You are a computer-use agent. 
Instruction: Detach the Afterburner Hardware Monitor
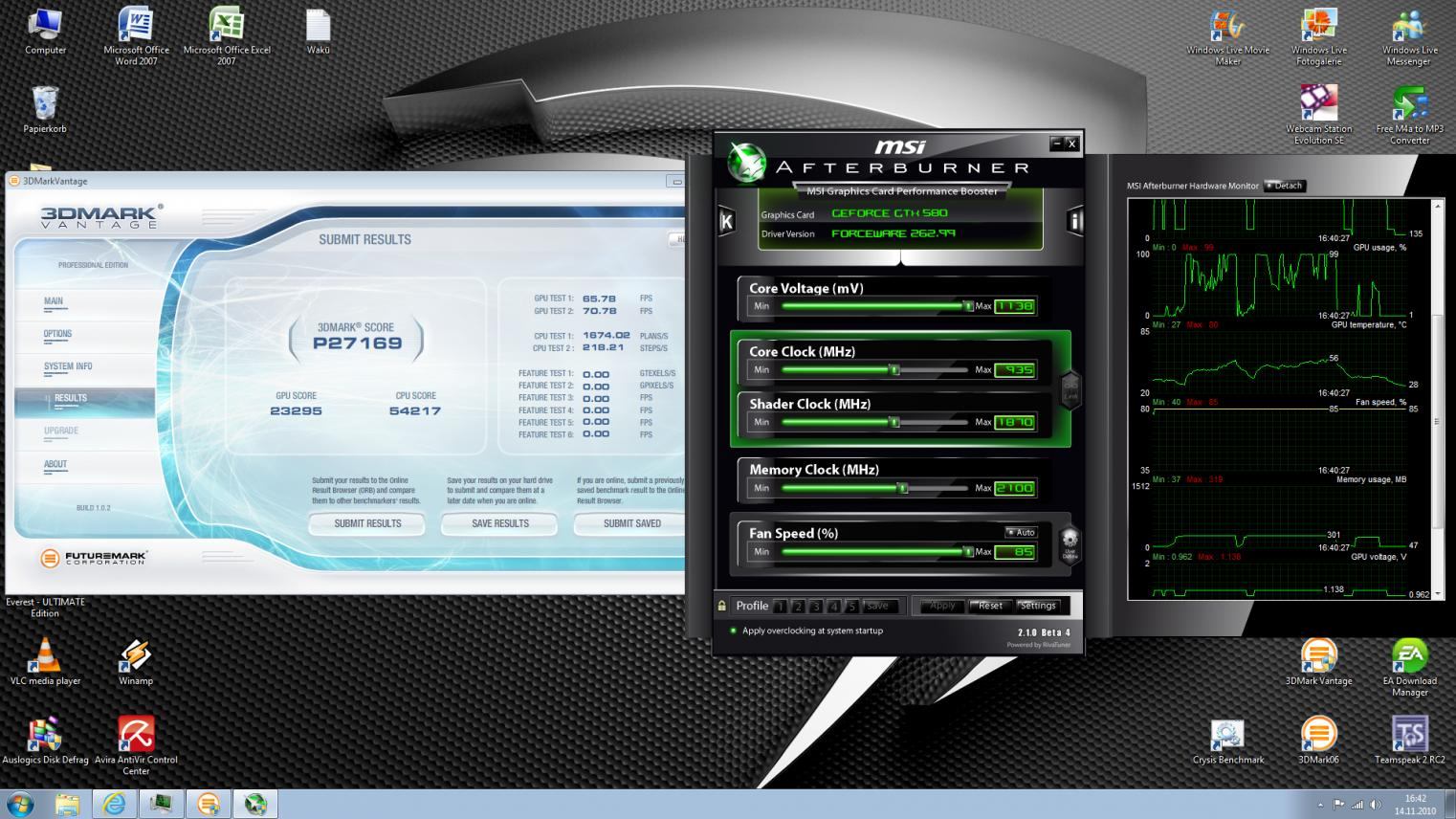point(1285,186)
